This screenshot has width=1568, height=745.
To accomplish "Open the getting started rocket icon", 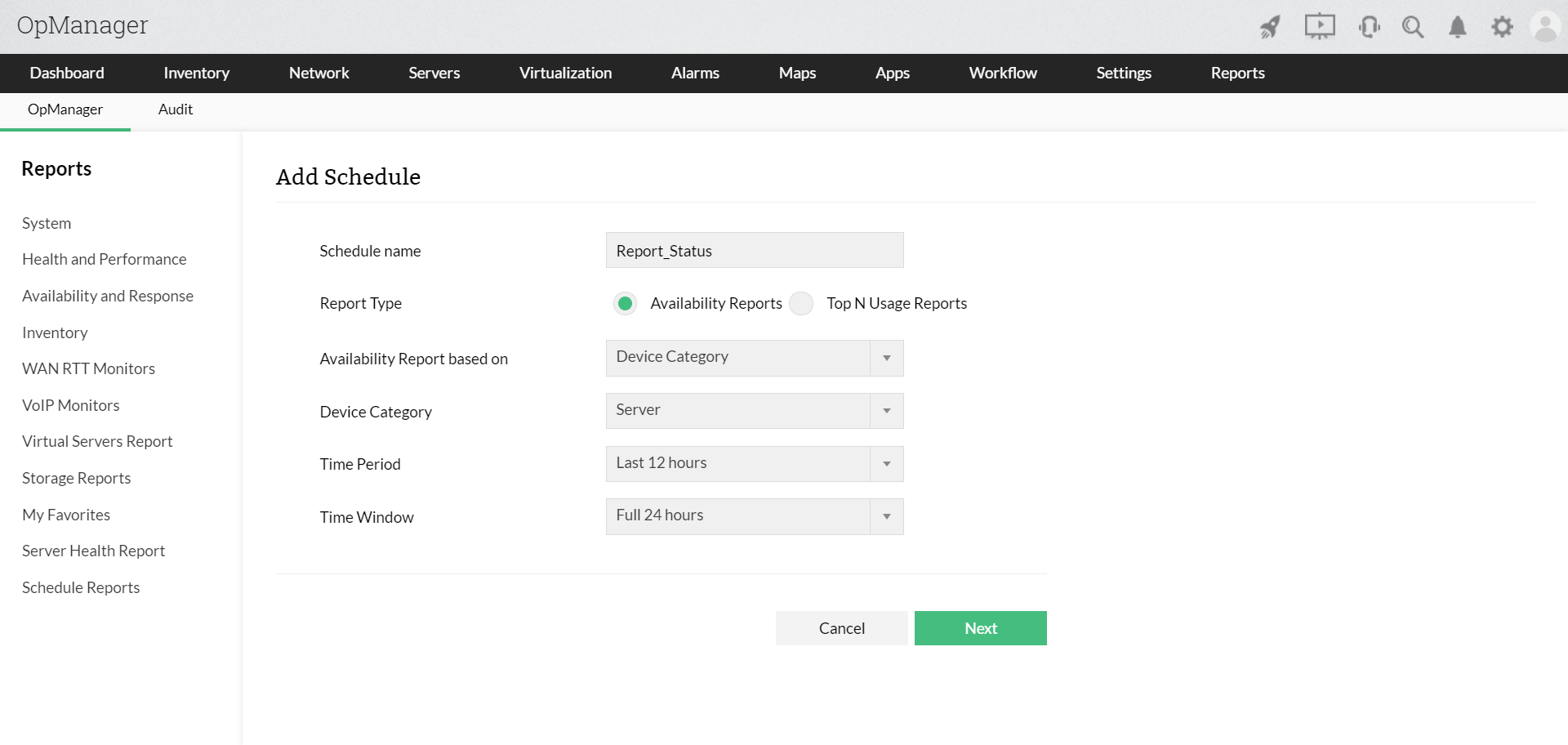I will tap(1270, 26).
